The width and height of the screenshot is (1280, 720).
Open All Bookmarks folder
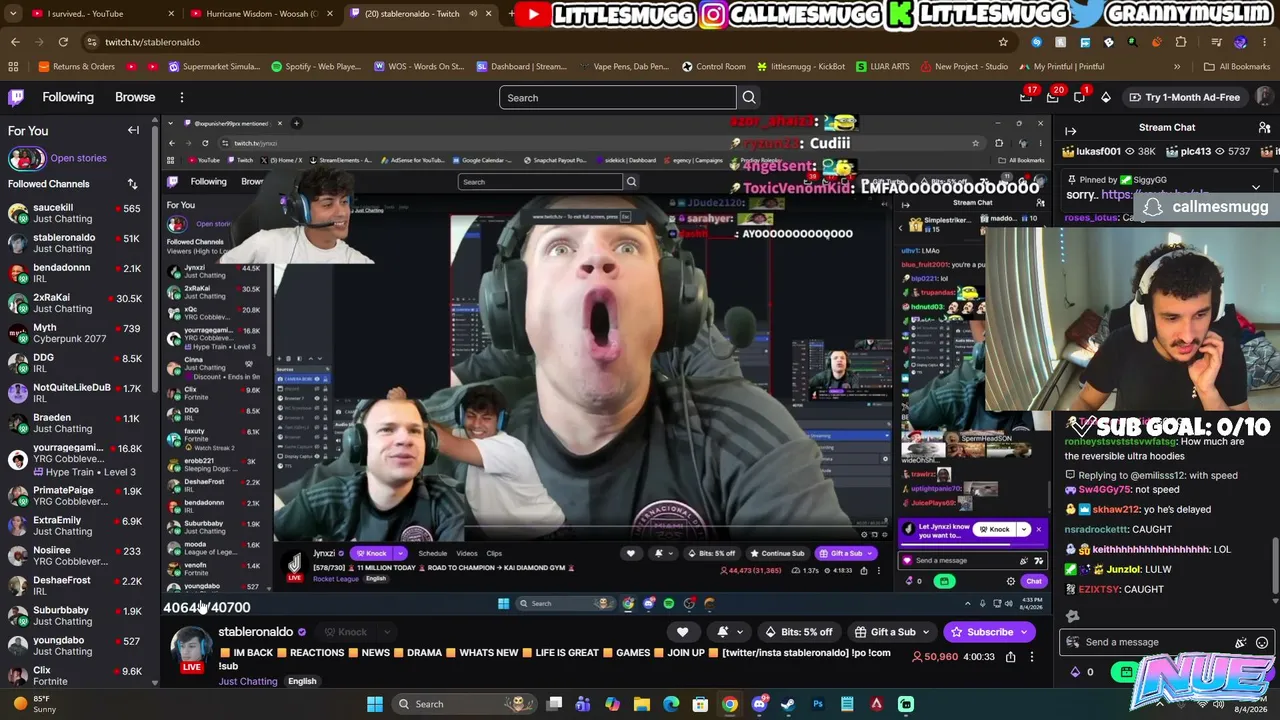(1237, 67)
